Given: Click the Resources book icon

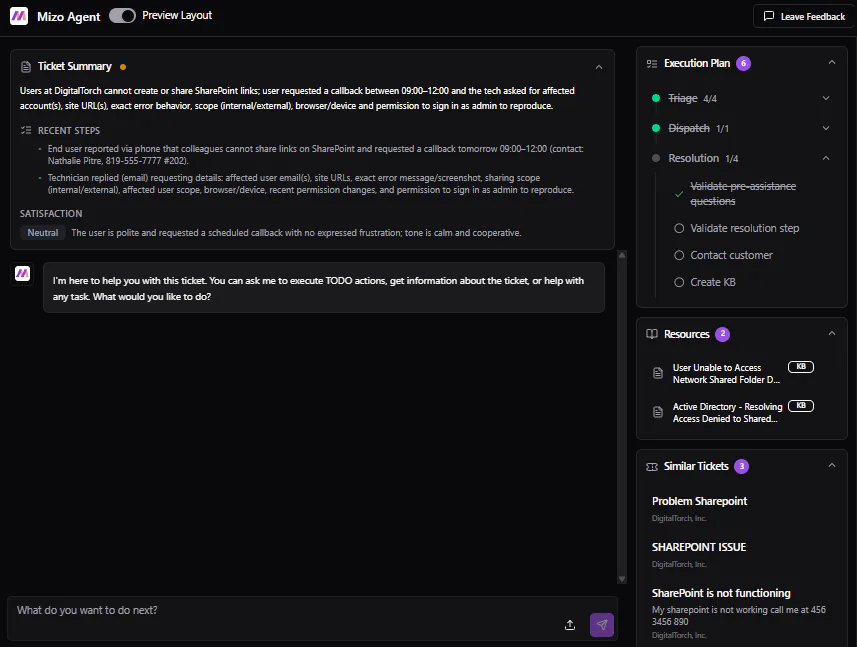Looking at the screenshot, I should [x=651, y=334].
